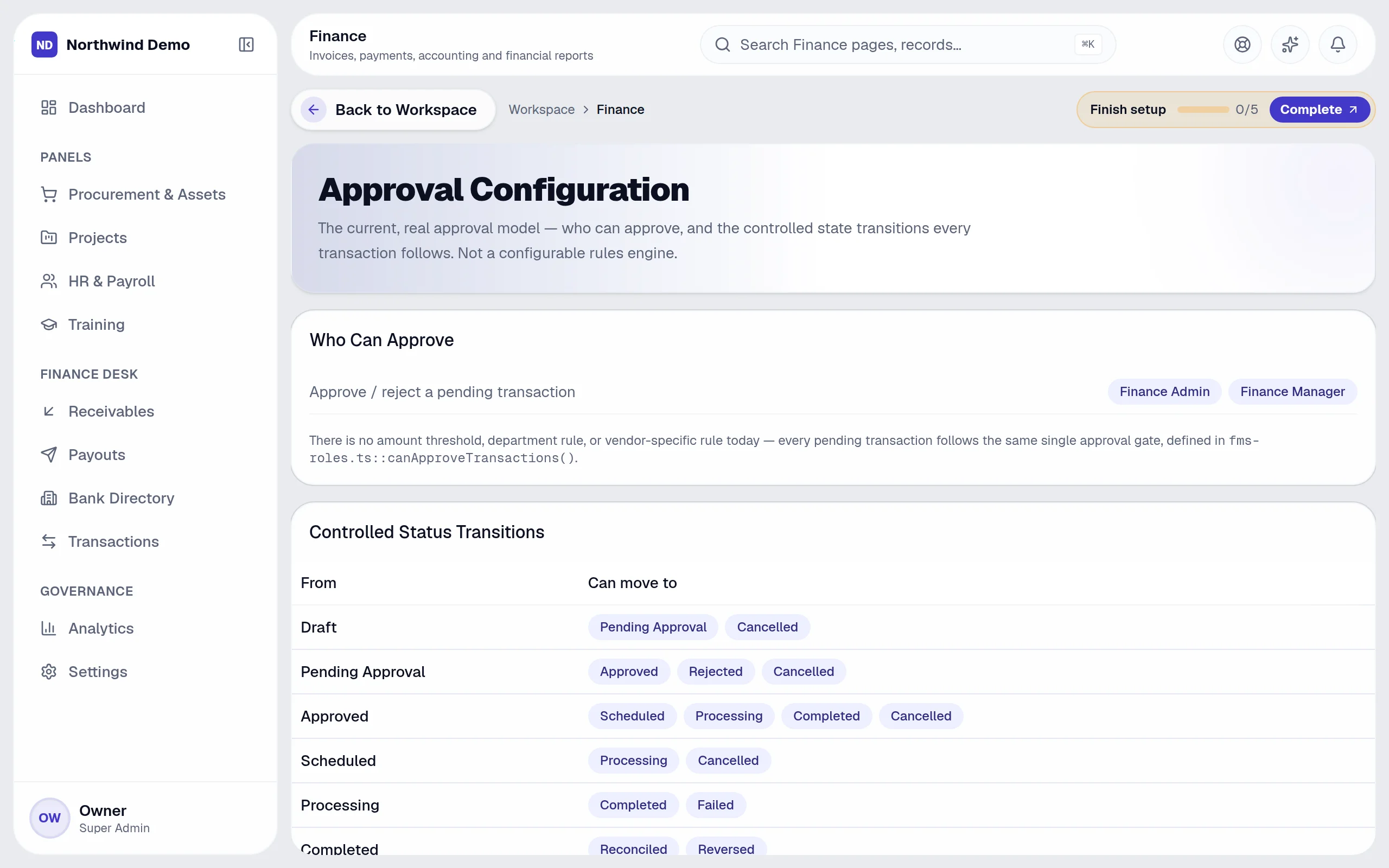Open the notifications bell
This screenshot has width=1389, height=868.
click(1338, 45)
